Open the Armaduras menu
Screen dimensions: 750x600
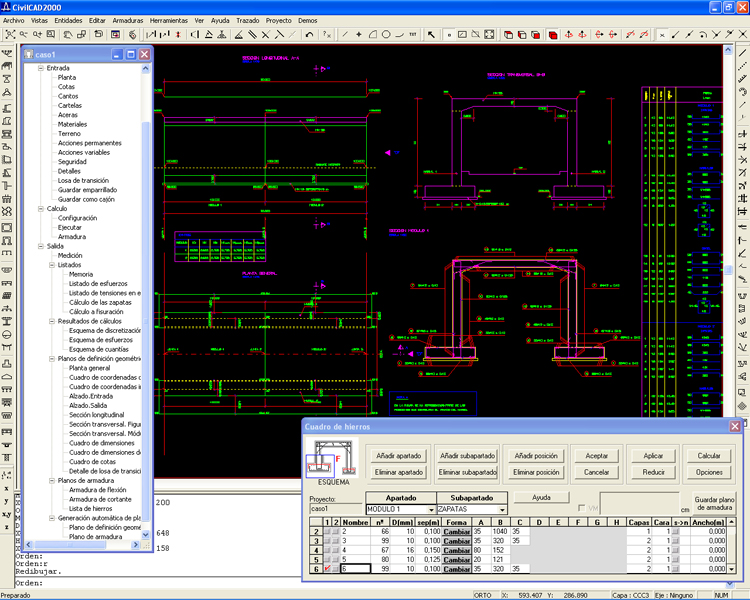pos(128,20)
